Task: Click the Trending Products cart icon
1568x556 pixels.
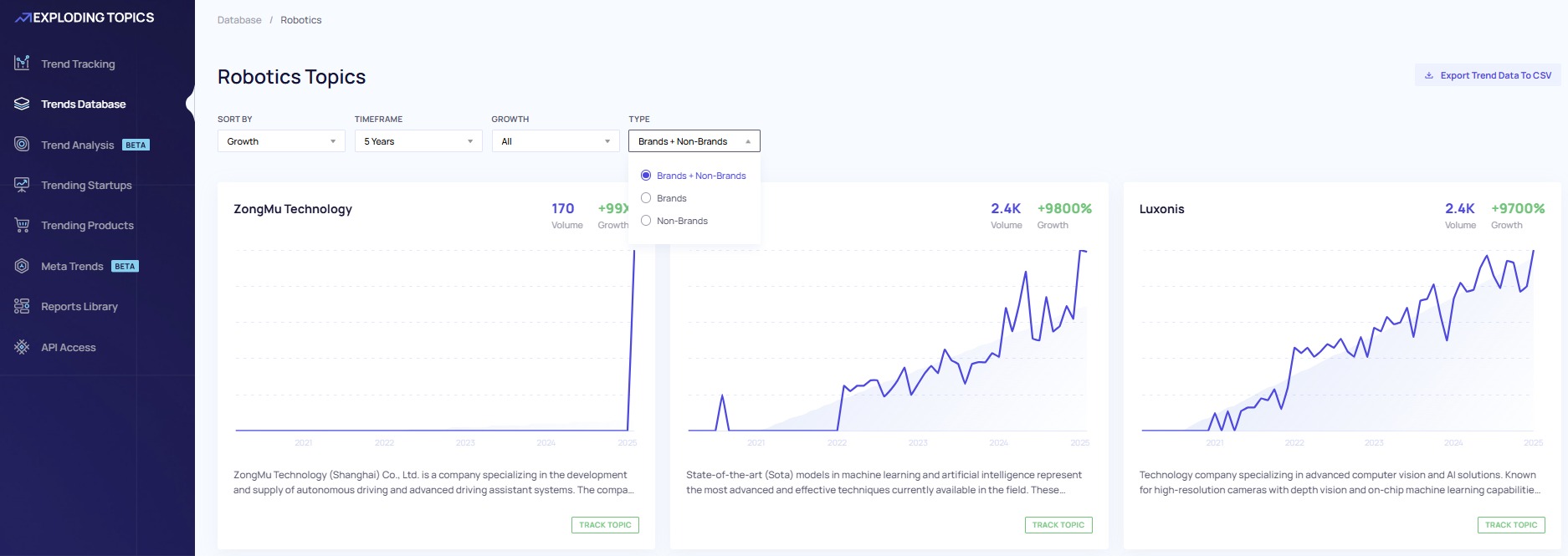Action: pyautogui.click(x=22, y=225)
